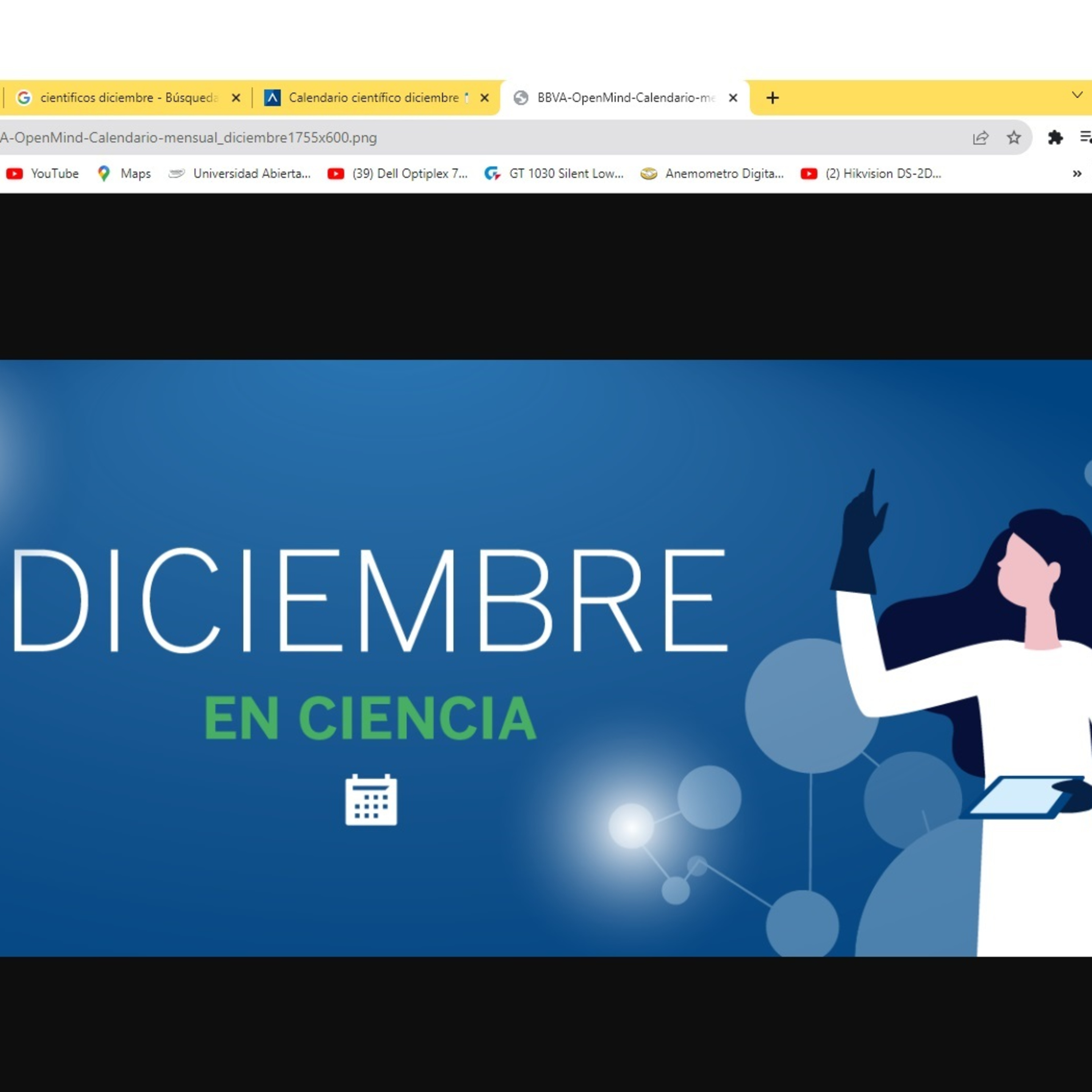Viewport: 1092px width, 1092px height.
Task: Open a new tab with the plus button
Action: [x=772, y=98]
